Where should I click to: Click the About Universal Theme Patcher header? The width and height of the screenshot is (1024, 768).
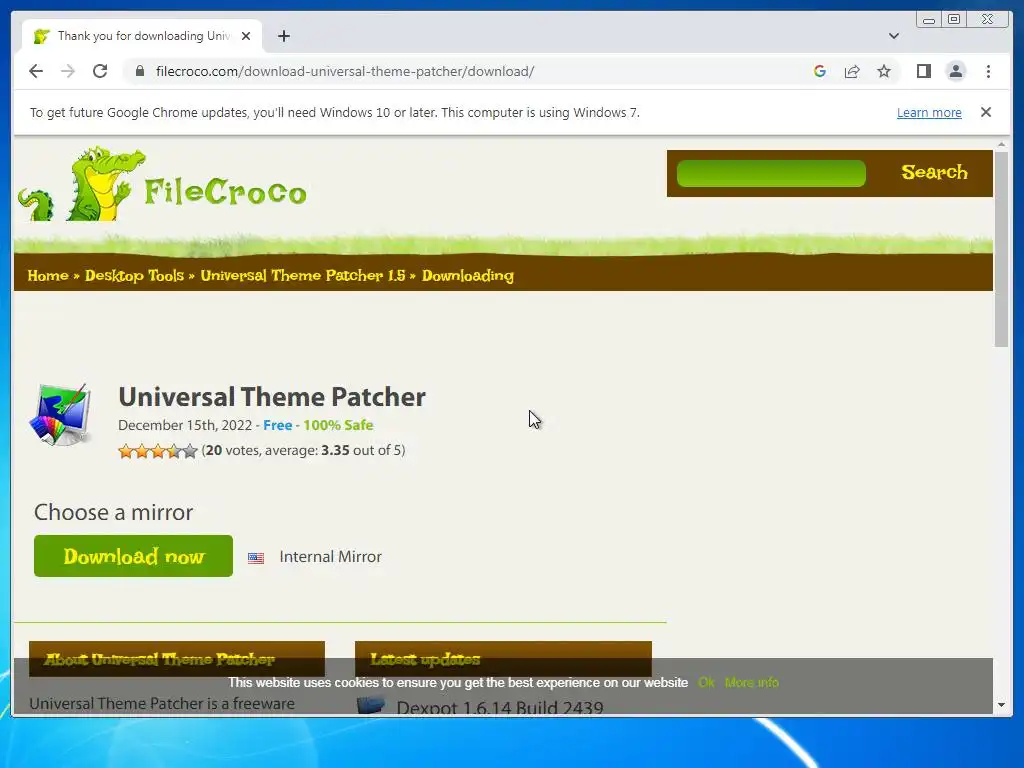click(x=177, y=659)
